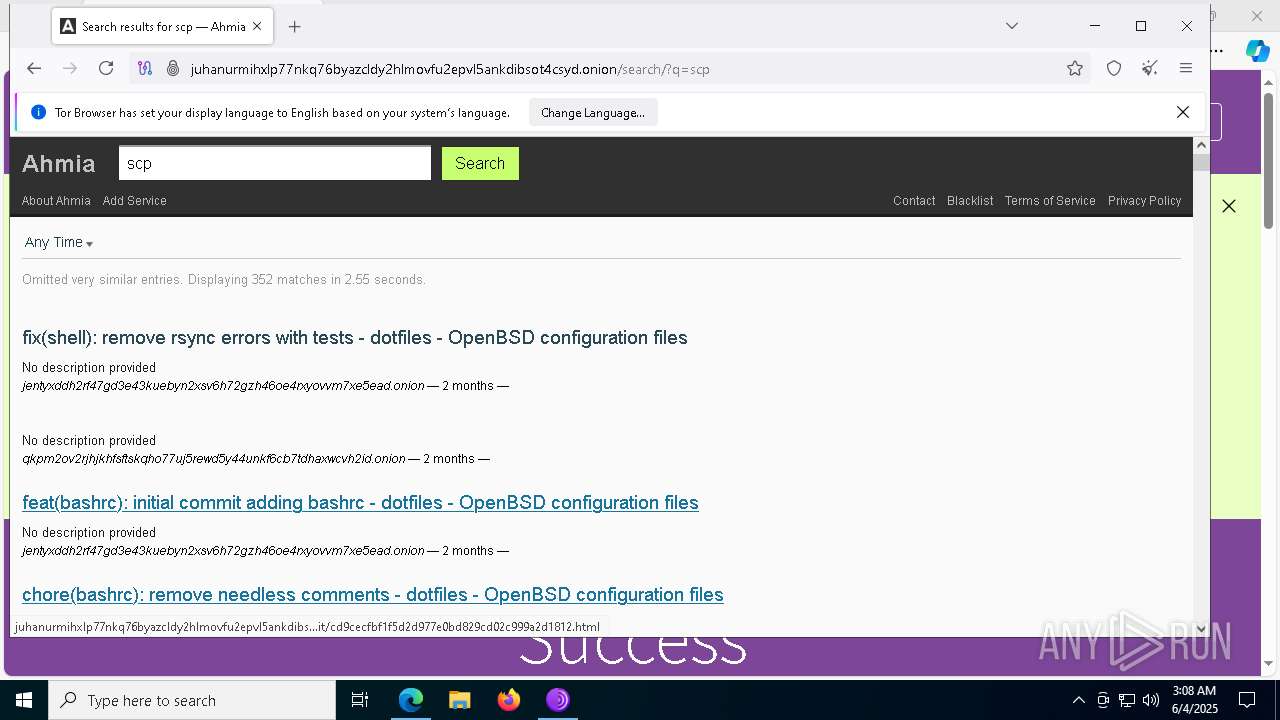Screen dimensions: 1280x720
Task: Open chore(bashrc) remove needless comments result
Action: [373, 595]
